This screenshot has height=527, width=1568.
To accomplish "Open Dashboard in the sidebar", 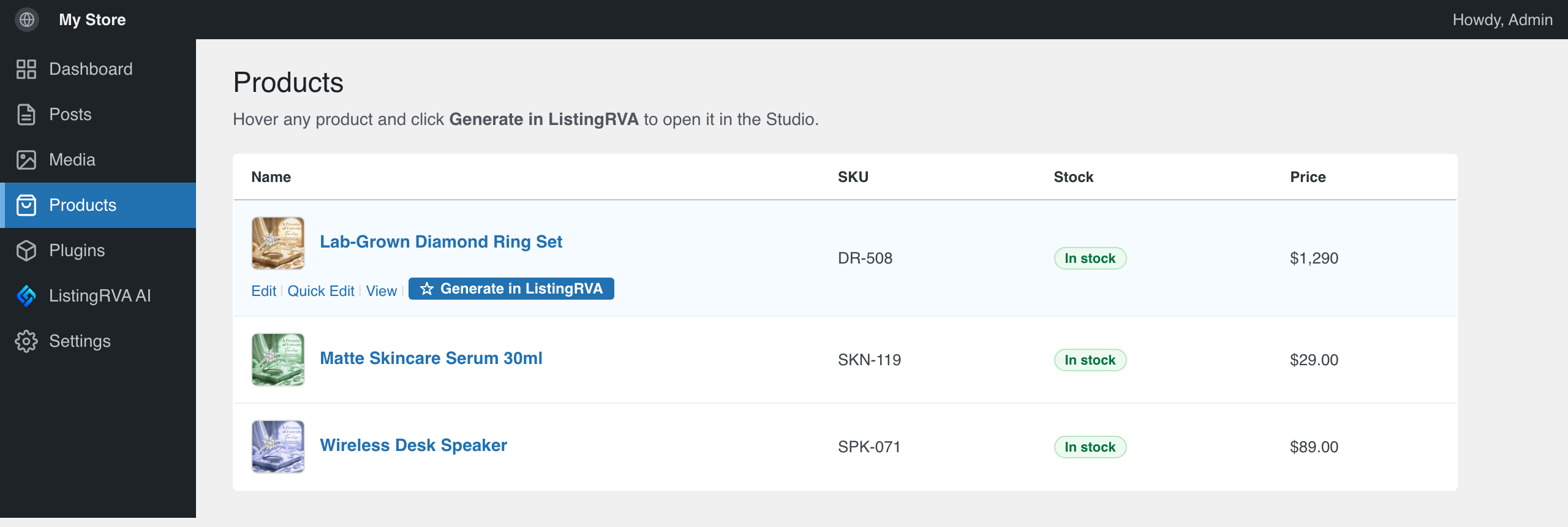I will 98,69.
